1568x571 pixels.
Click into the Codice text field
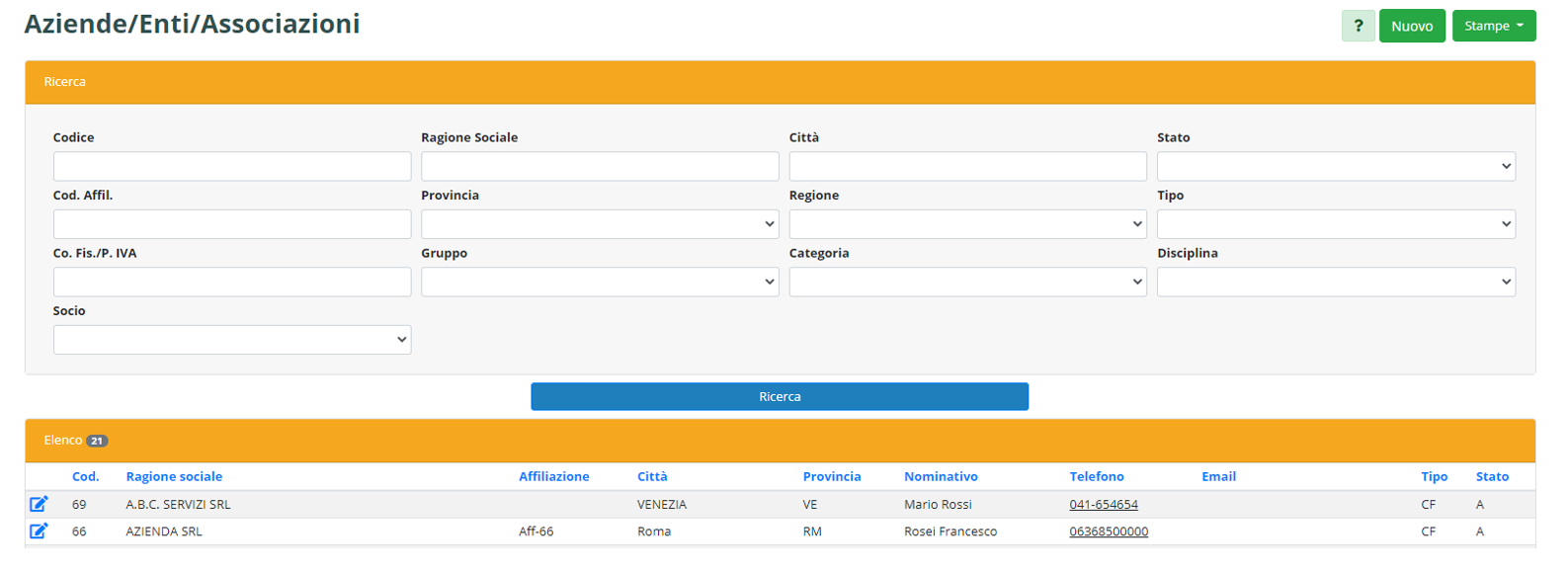pyautogui.click(x=231, y=166)
